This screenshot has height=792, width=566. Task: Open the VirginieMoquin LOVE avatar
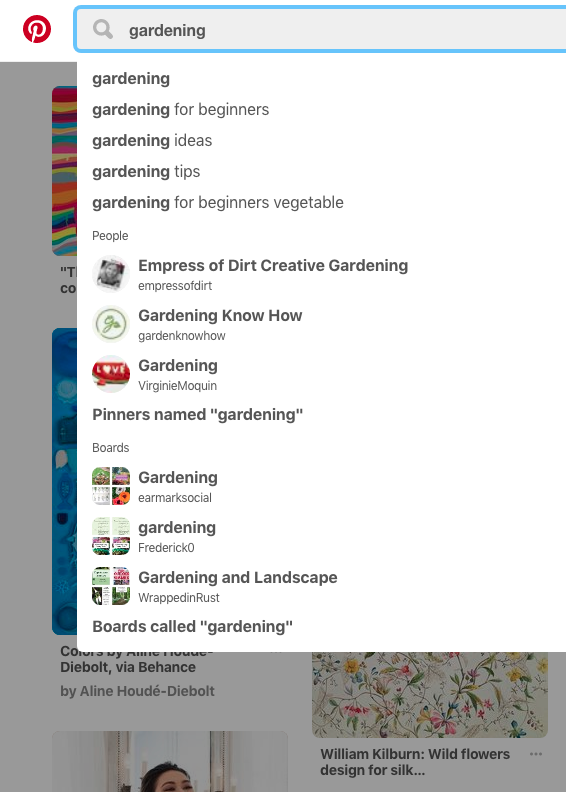tap(111, 374)
